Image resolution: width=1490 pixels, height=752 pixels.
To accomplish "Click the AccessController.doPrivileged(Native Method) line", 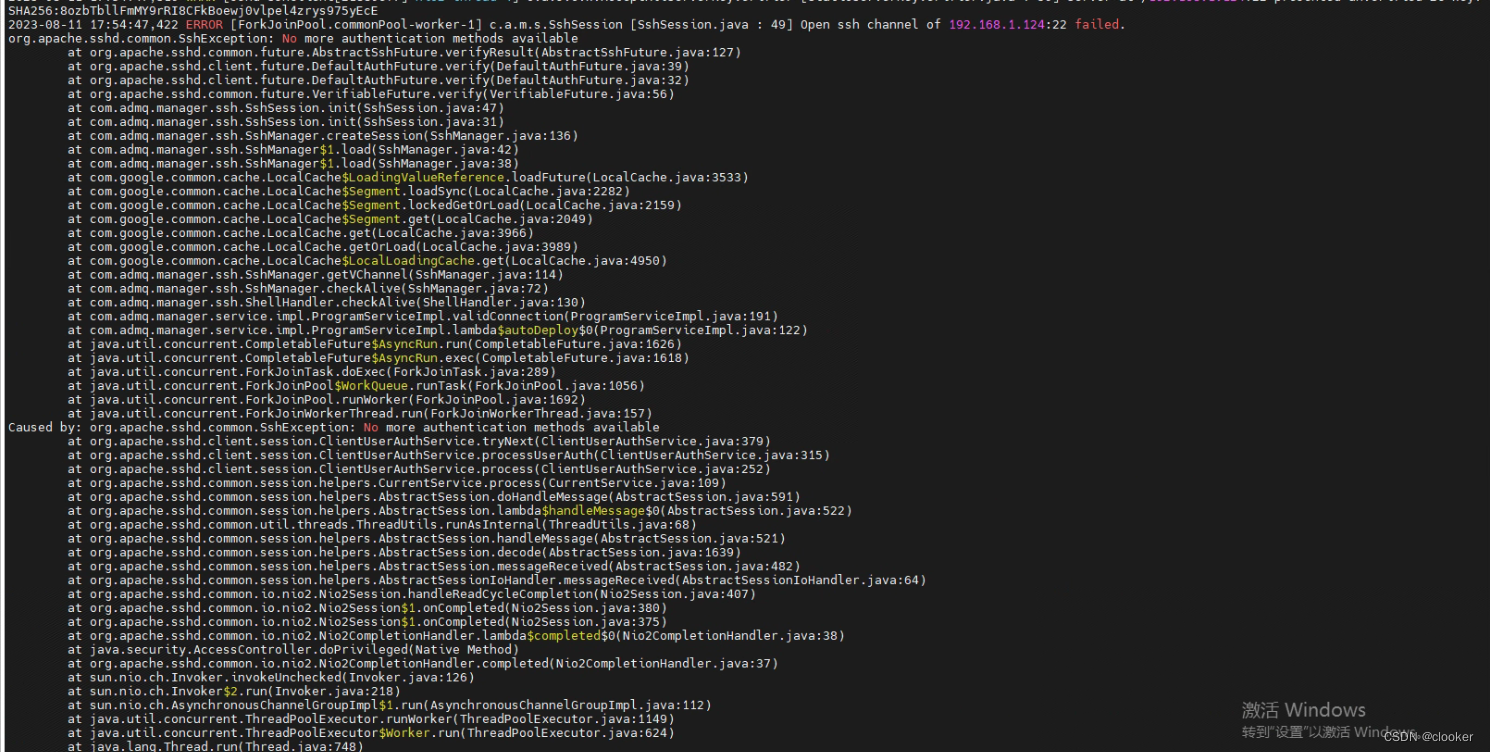I will click(x=294, y=650).
